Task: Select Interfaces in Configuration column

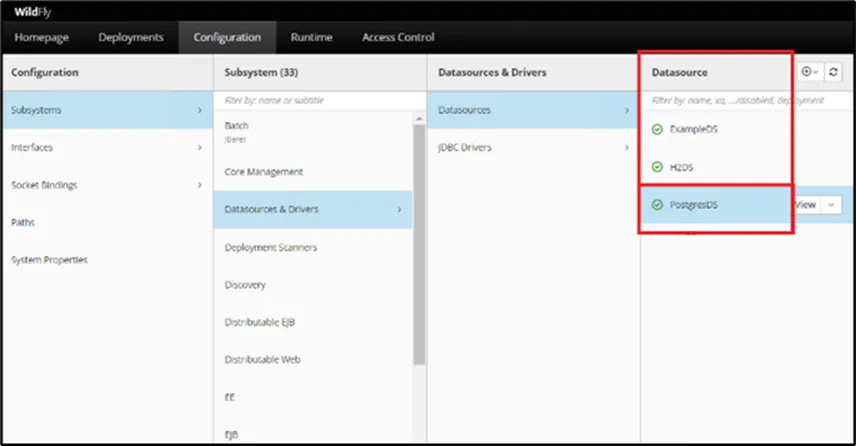Action: coord(108,147)
